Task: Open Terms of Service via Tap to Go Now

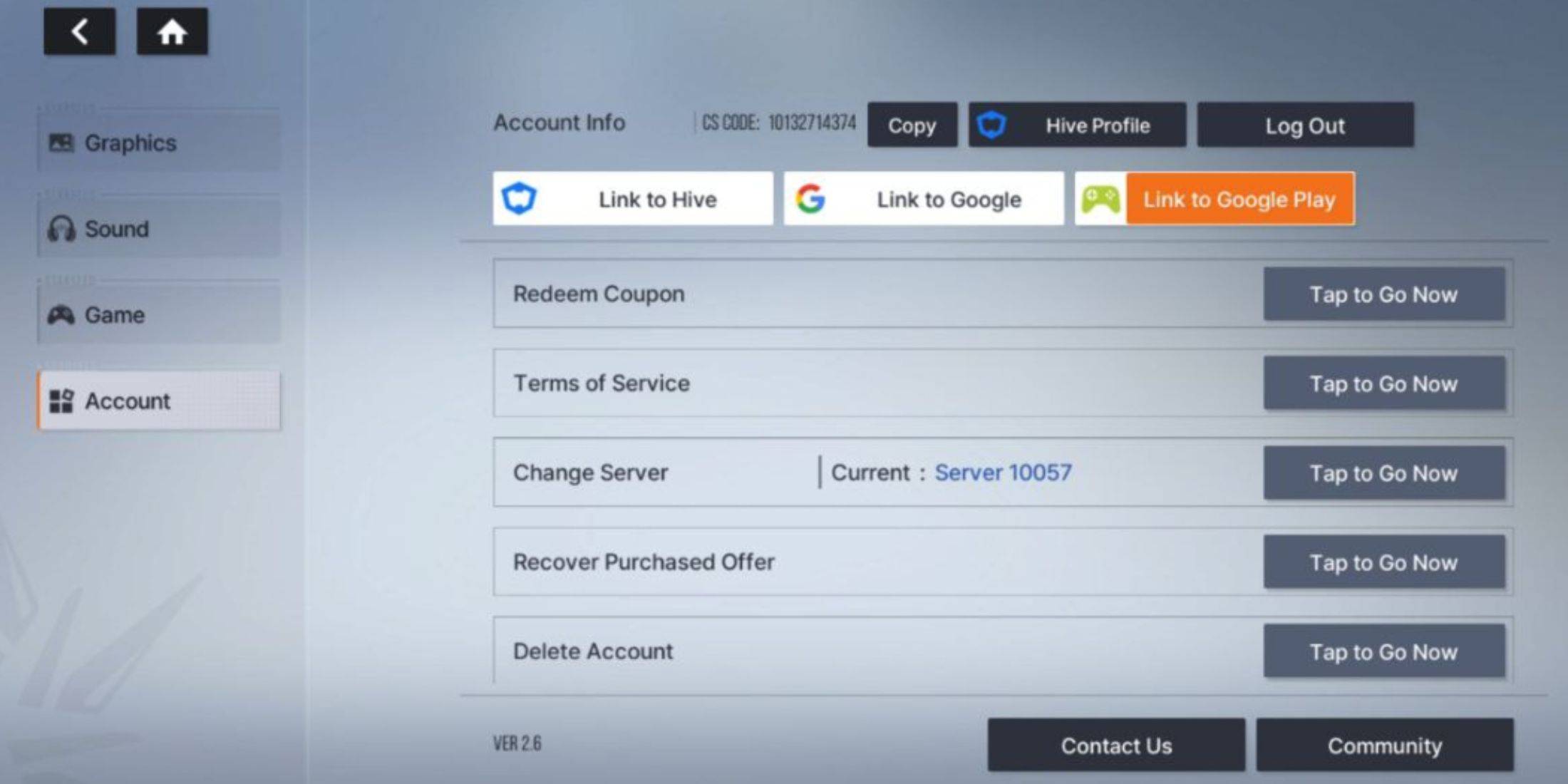Action: tap(1383, 383)
